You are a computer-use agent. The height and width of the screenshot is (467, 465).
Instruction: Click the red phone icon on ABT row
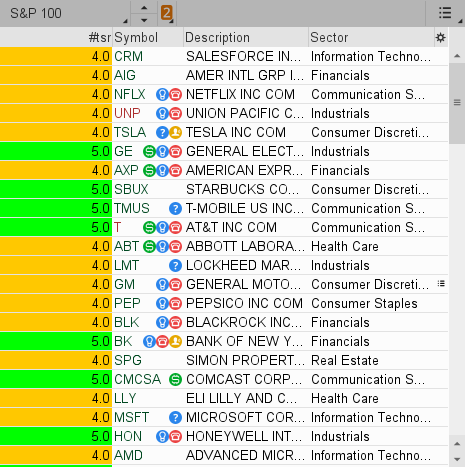(175, 247)
